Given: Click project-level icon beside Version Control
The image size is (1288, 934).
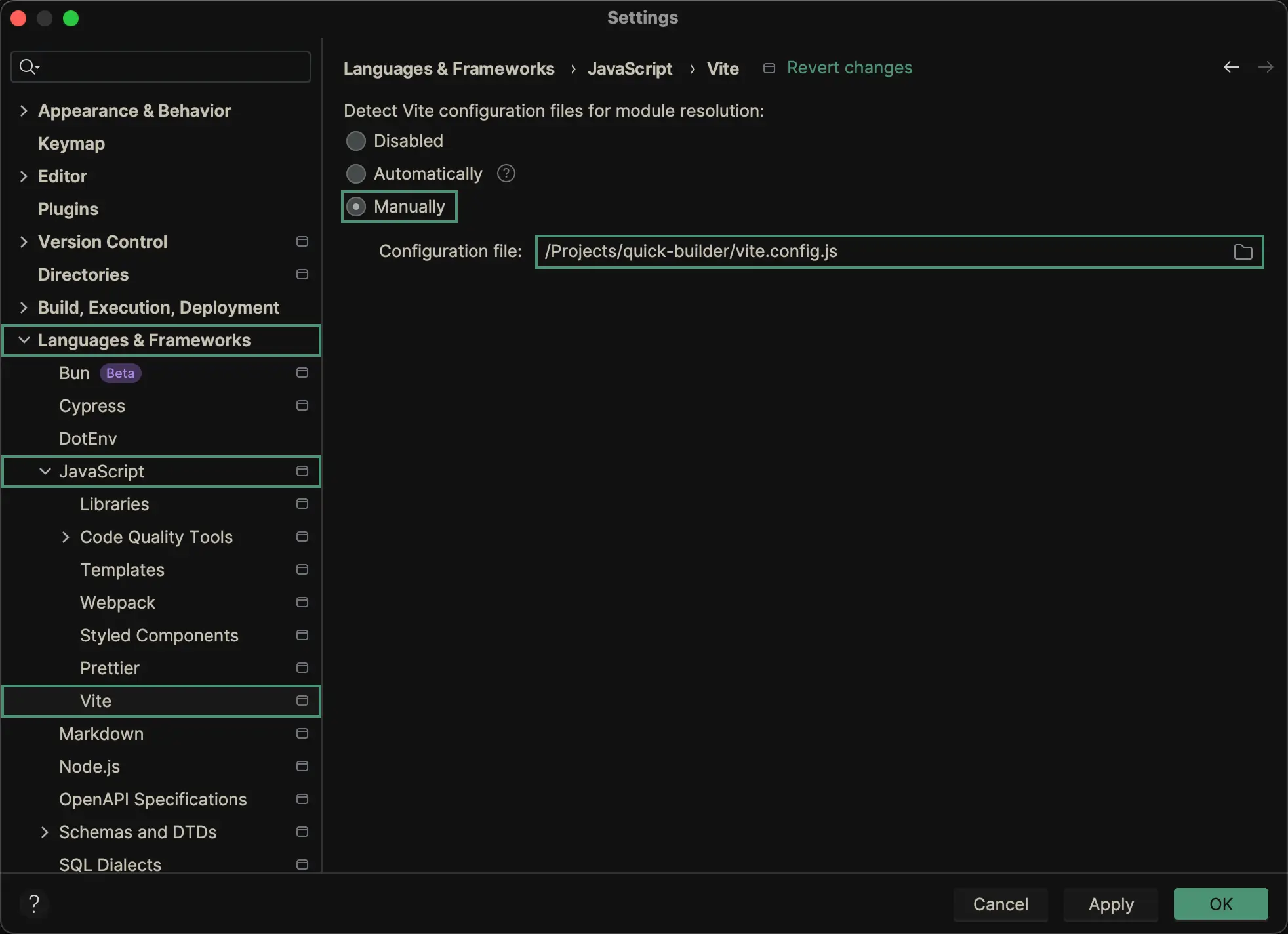Looking at the screenshot, I should point(302,241).
